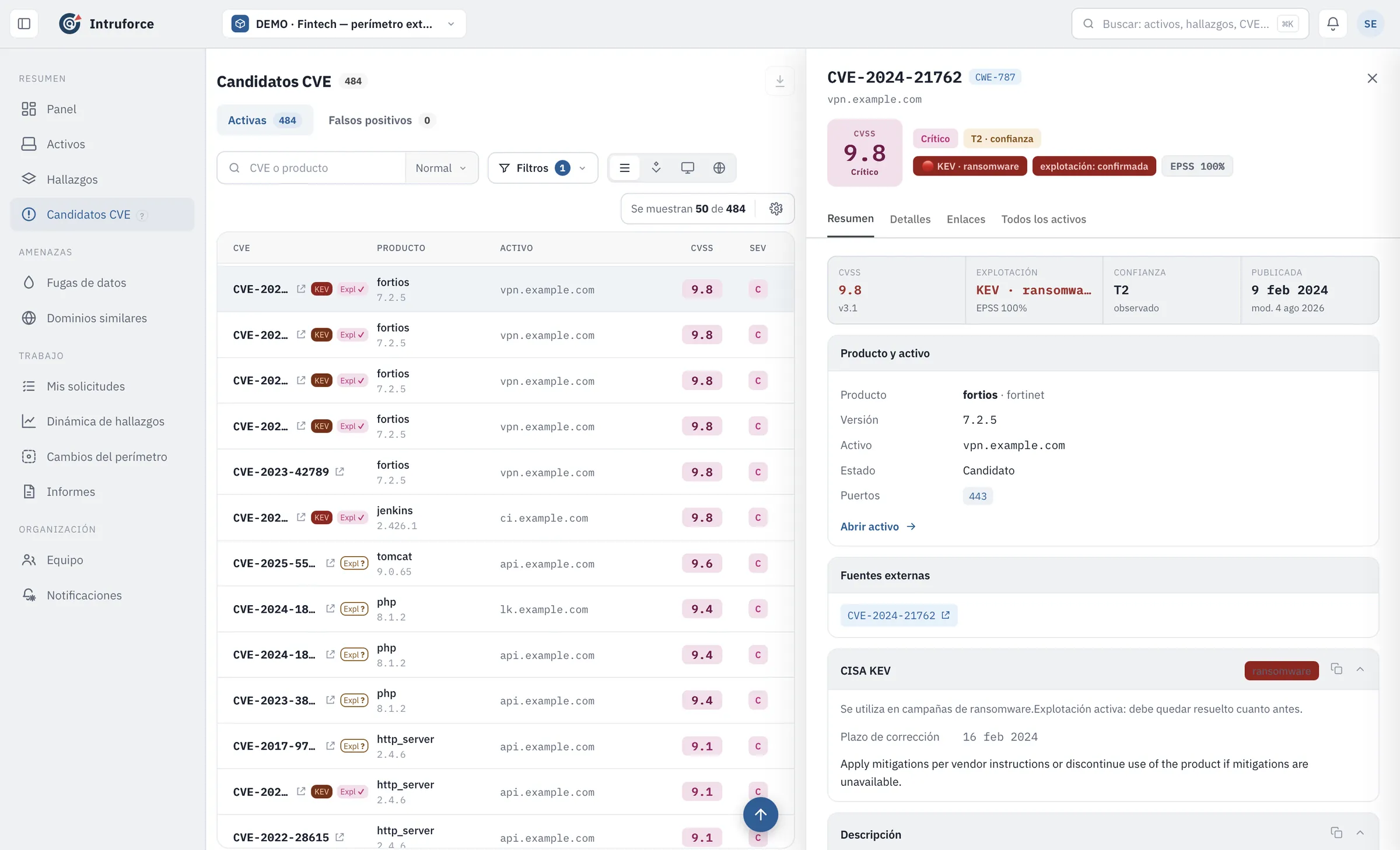Open Notificaciones in the sidebar
The image size is (1400, 850).
pyautogui.click(x=102, y=595)
